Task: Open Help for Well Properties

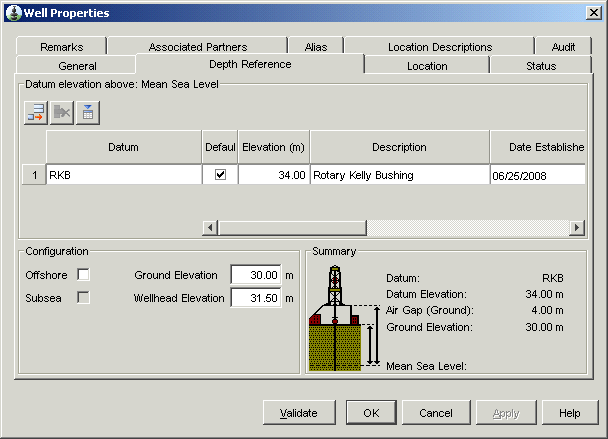Action: click(x=570, y=413)
